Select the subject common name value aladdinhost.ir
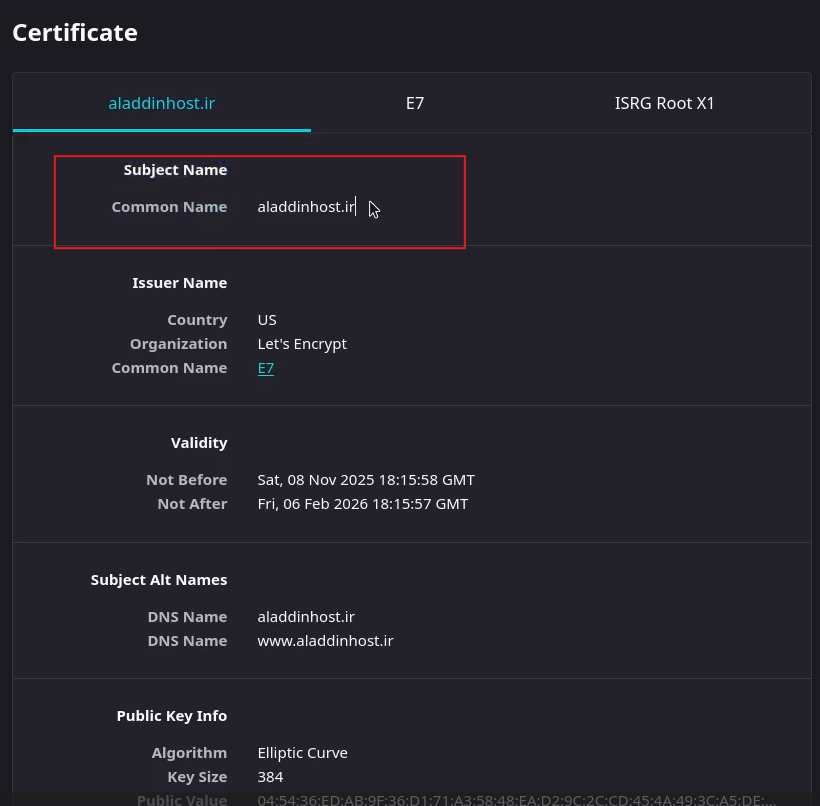Viewport: 820px width, 806px height. 306,207
